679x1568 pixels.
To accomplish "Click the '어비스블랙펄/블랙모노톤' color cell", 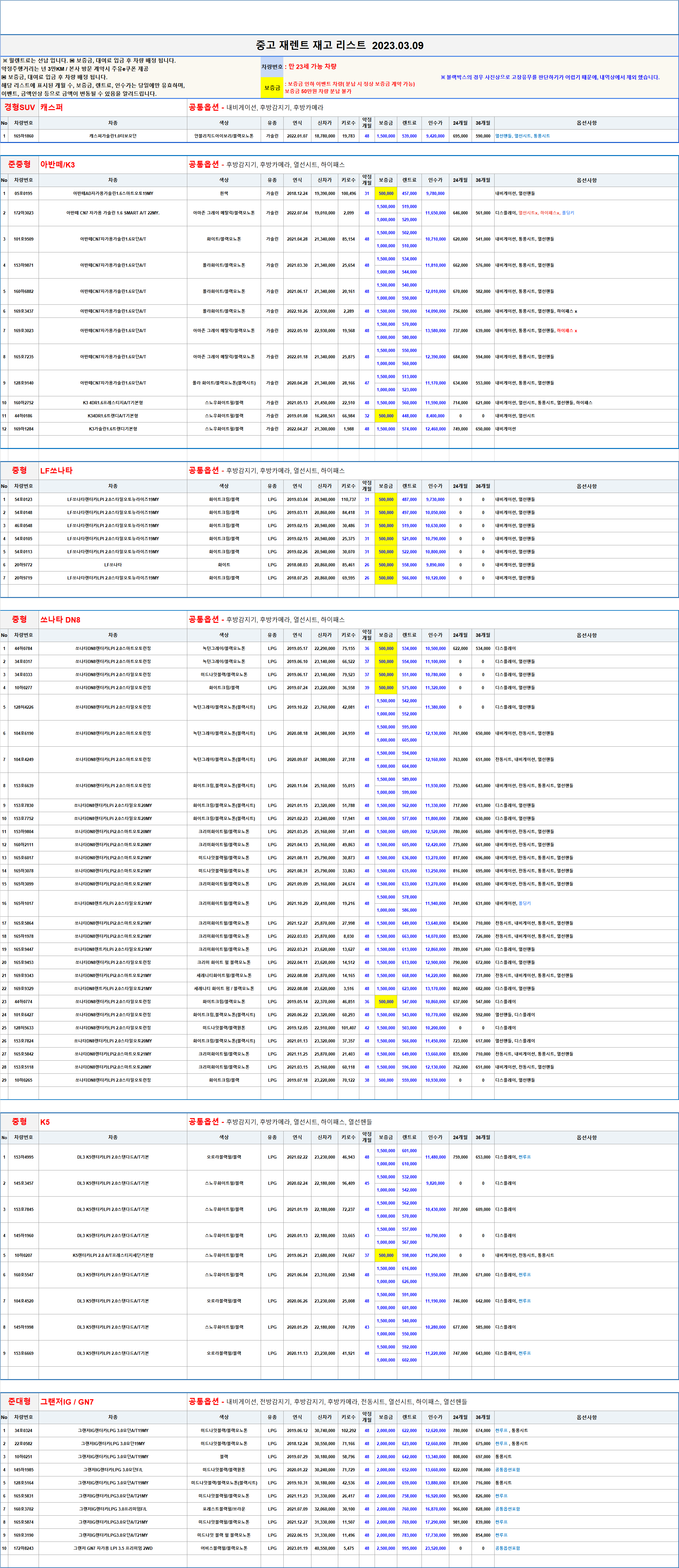I will (224, 1548).
